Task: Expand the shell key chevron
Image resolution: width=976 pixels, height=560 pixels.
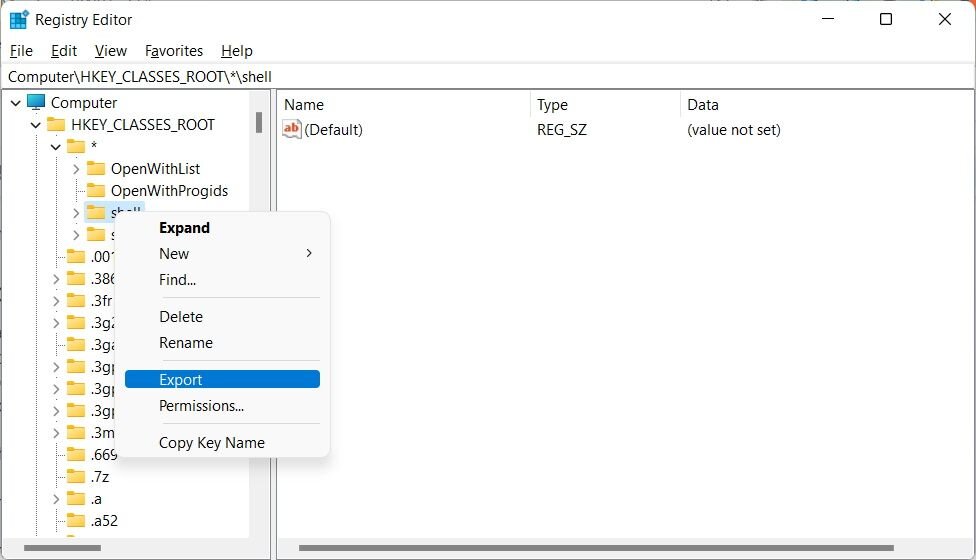Action: (x=76, y=213)
